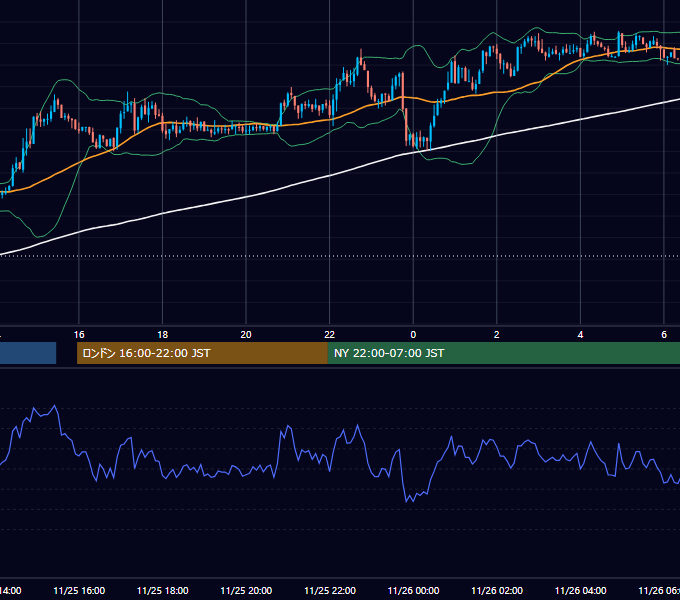The width and height of the screenshot is (680, 600).
Task: Click the hour label 4 on price chart axis
Action: (580, 335)
